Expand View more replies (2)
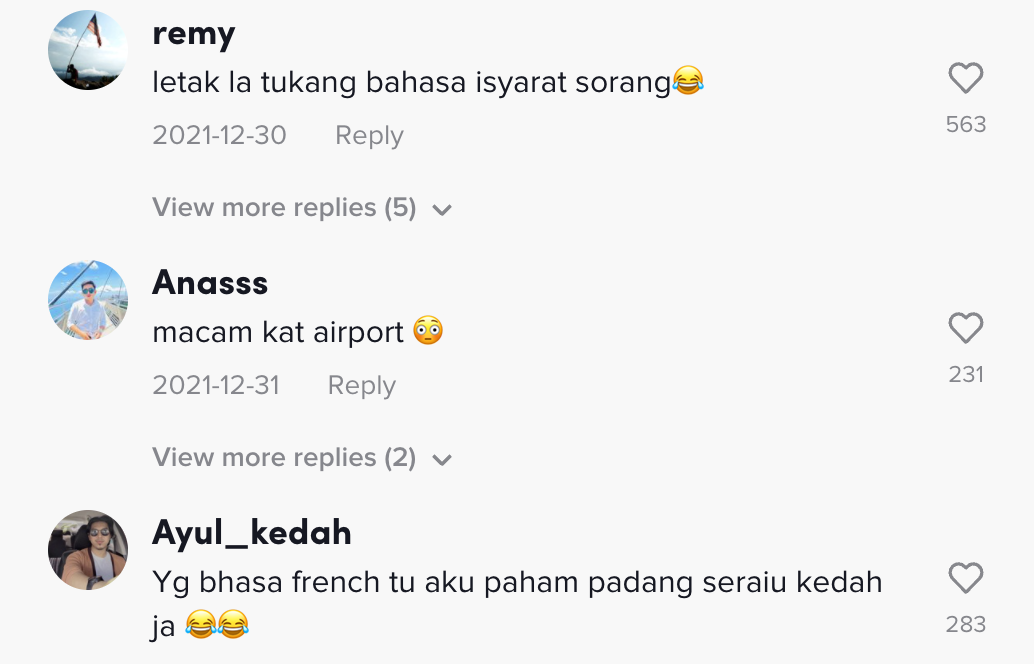1034x664 pixels. 284,458
